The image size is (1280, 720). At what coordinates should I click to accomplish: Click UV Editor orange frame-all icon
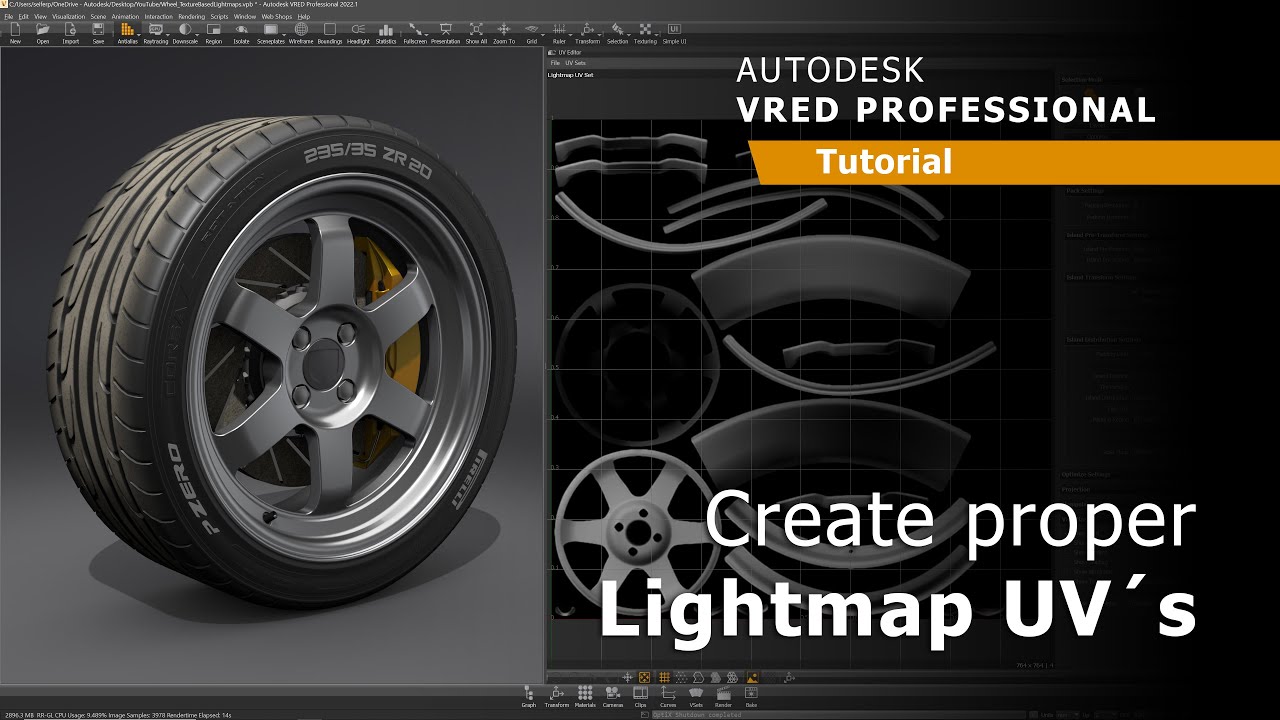click(x=644, y=678)
